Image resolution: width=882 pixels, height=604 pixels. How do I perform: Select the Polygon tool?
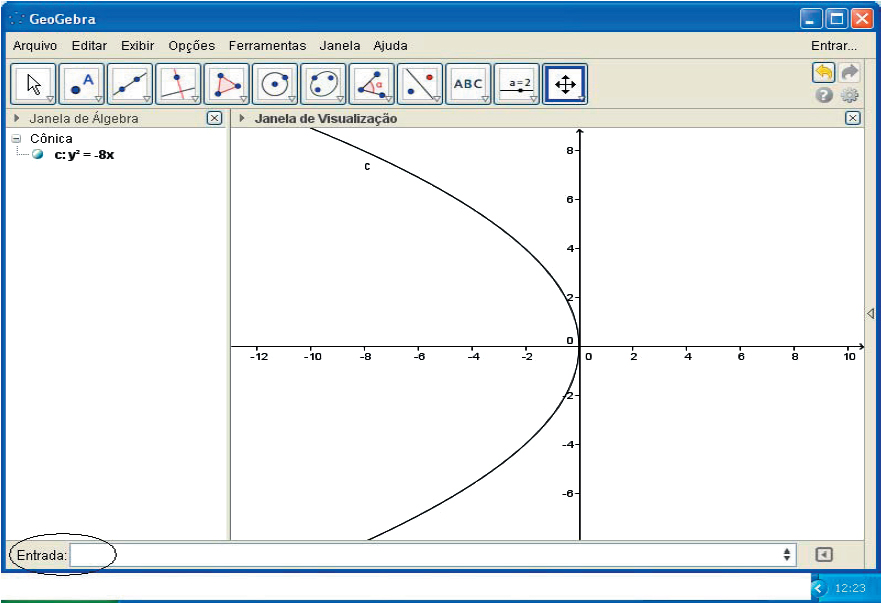click(227, 85)
